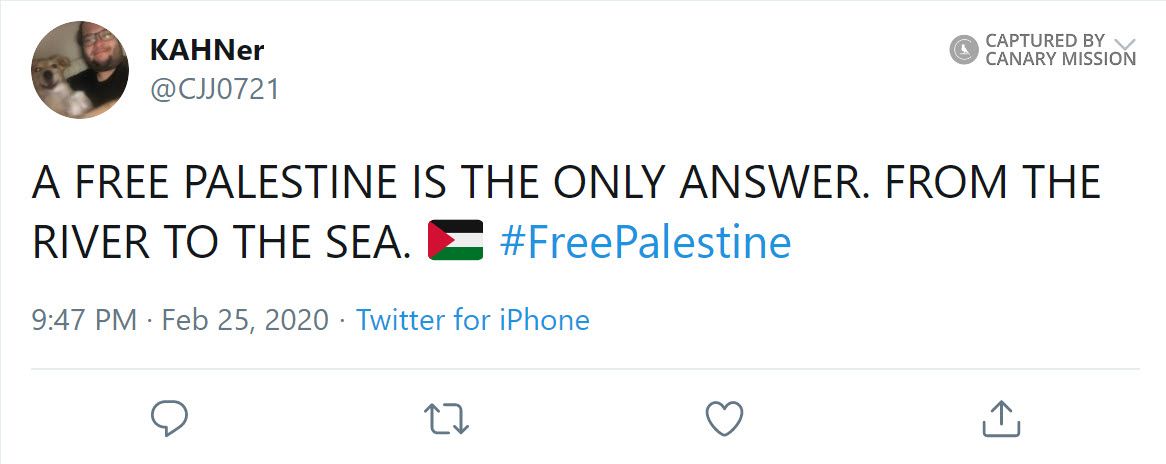
Task: Open the KAHNer display name
Action: tap(207, 50)
